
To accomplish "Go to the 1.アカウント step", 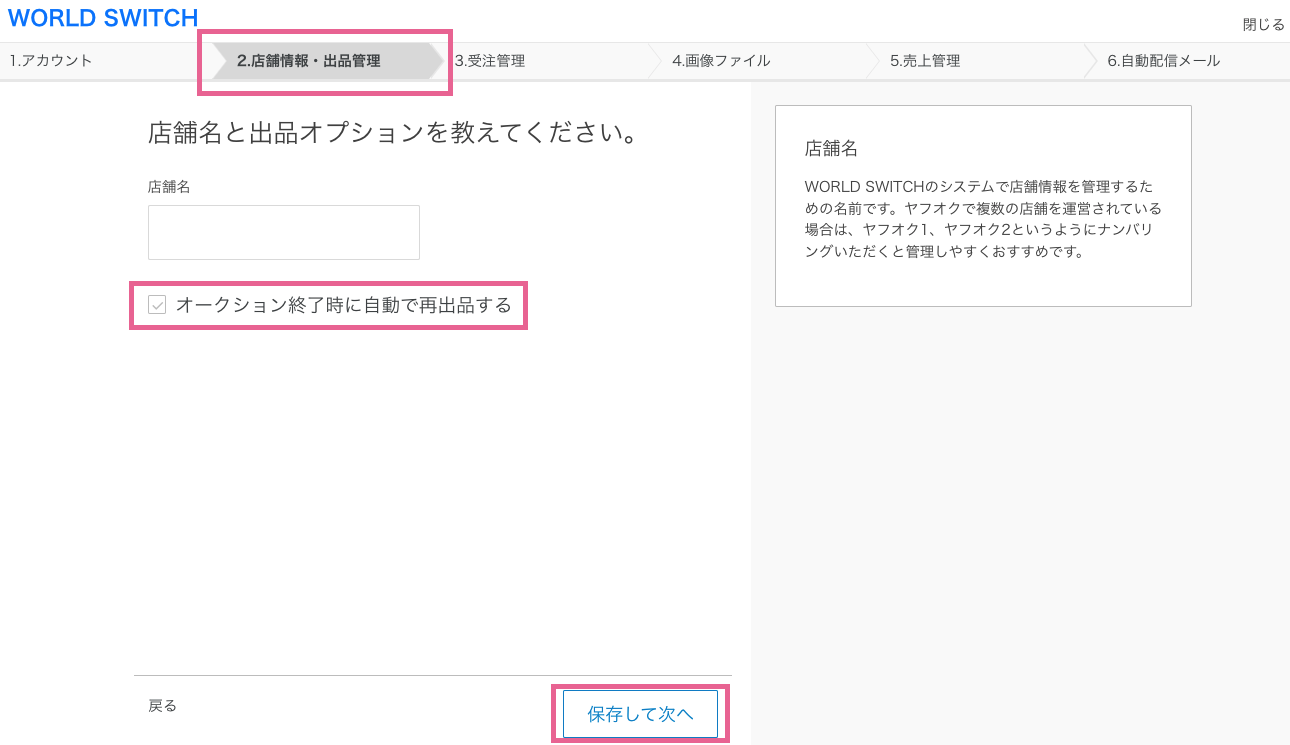I will 52,61.
